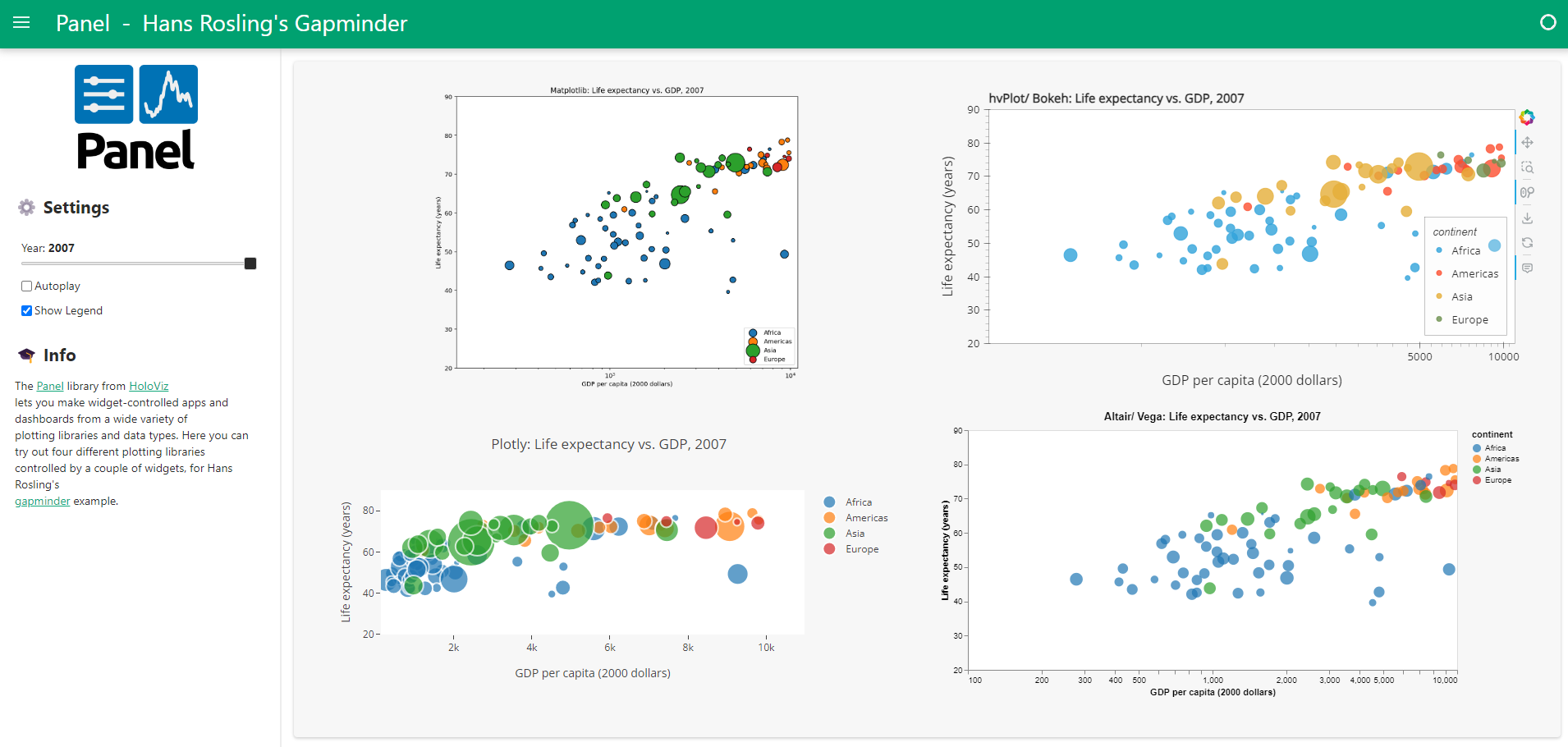The image size is (1568, 747).
Task: Click the 'Year: 2007' label
Action: pos(48,248)
